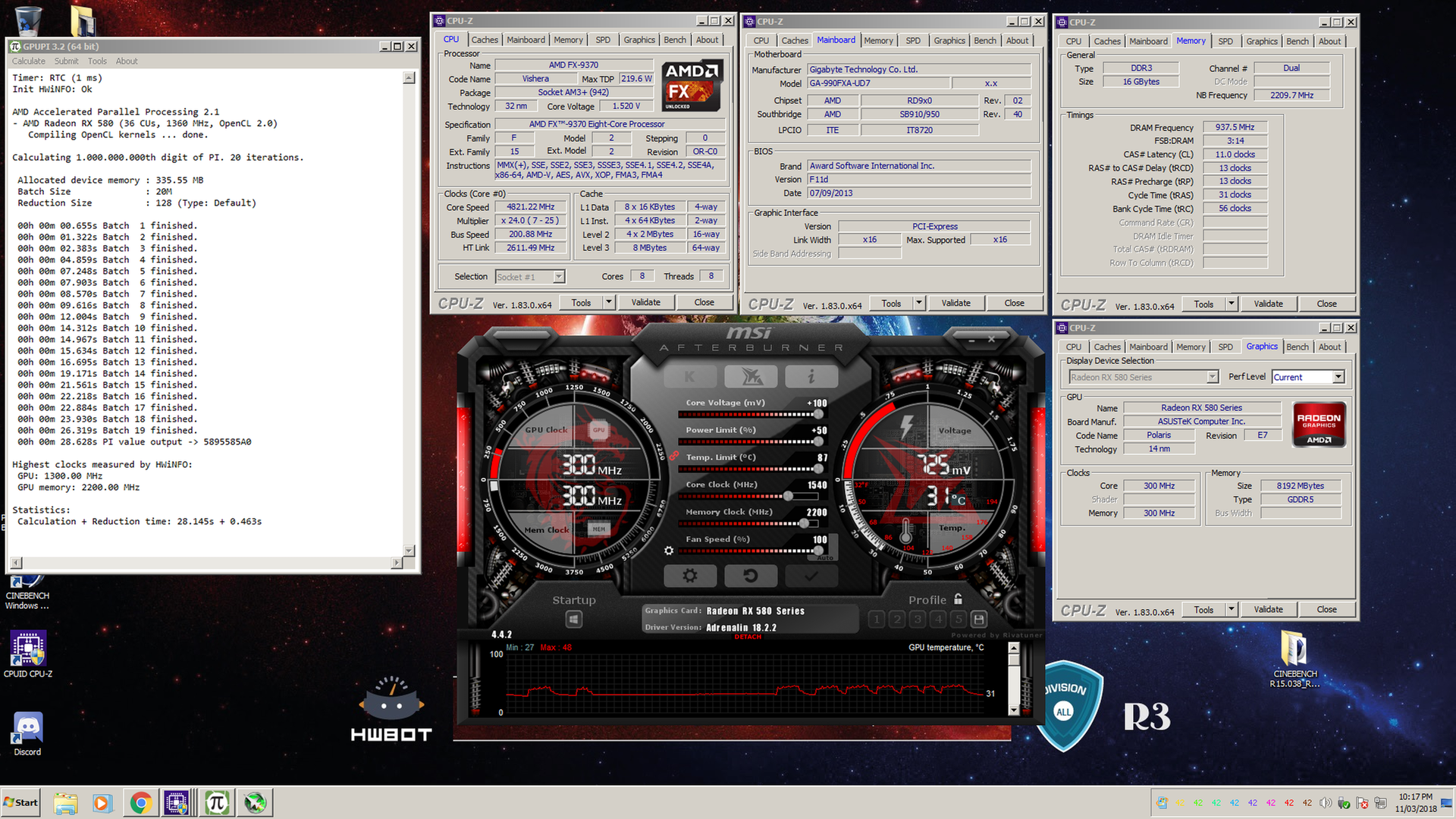The image size is (1456, 819).
Task: Click DETACH under the driver version
Action: click(x=748, y=637)
